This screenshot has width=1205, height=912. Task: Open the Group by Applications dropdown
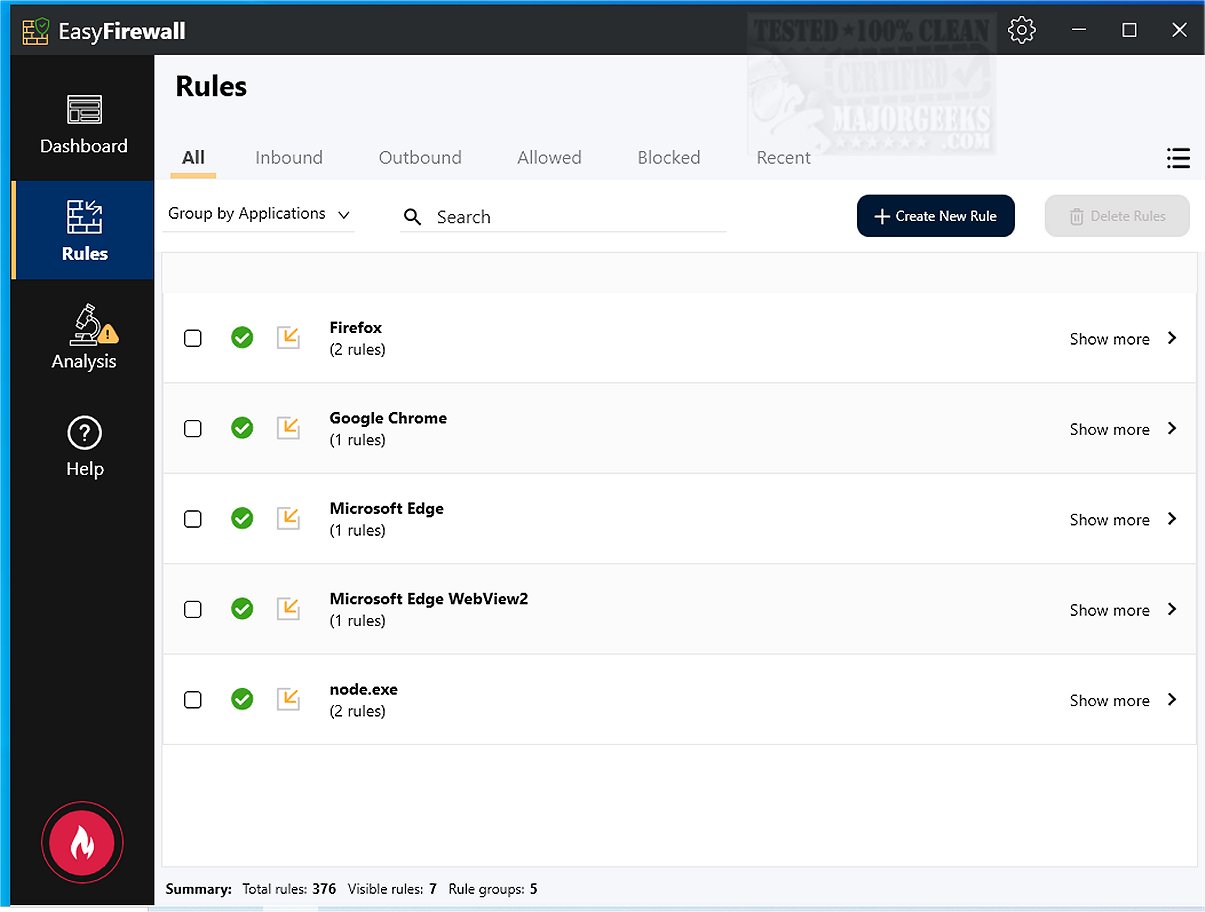pos(259,214)
